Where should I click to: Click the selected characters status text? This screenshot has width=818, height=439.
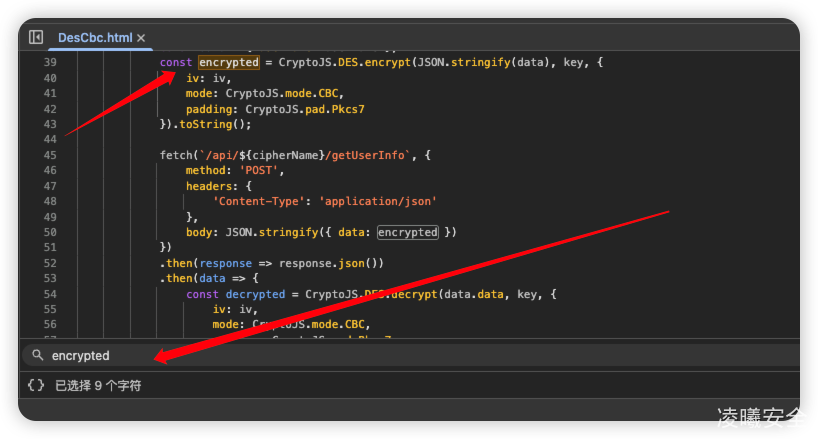tap(98, 385)
